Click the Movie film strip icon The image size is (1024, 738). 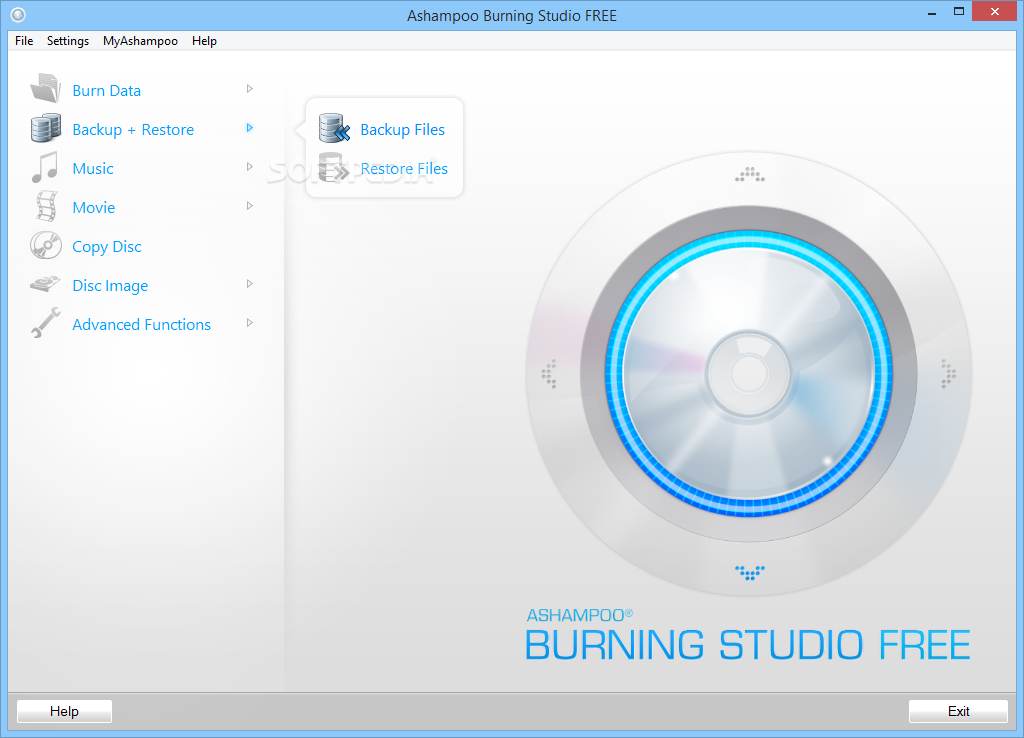coord(46,206)
